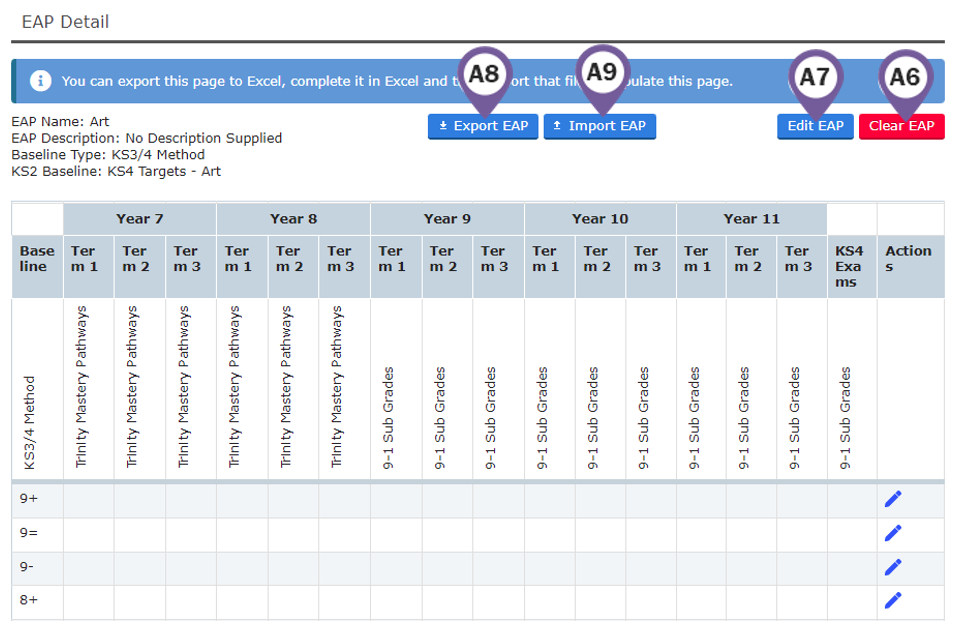Image resolution: width=967 pixels, height=634 pixels.
Task: Open the Edit EAP form
Action: 815,126
